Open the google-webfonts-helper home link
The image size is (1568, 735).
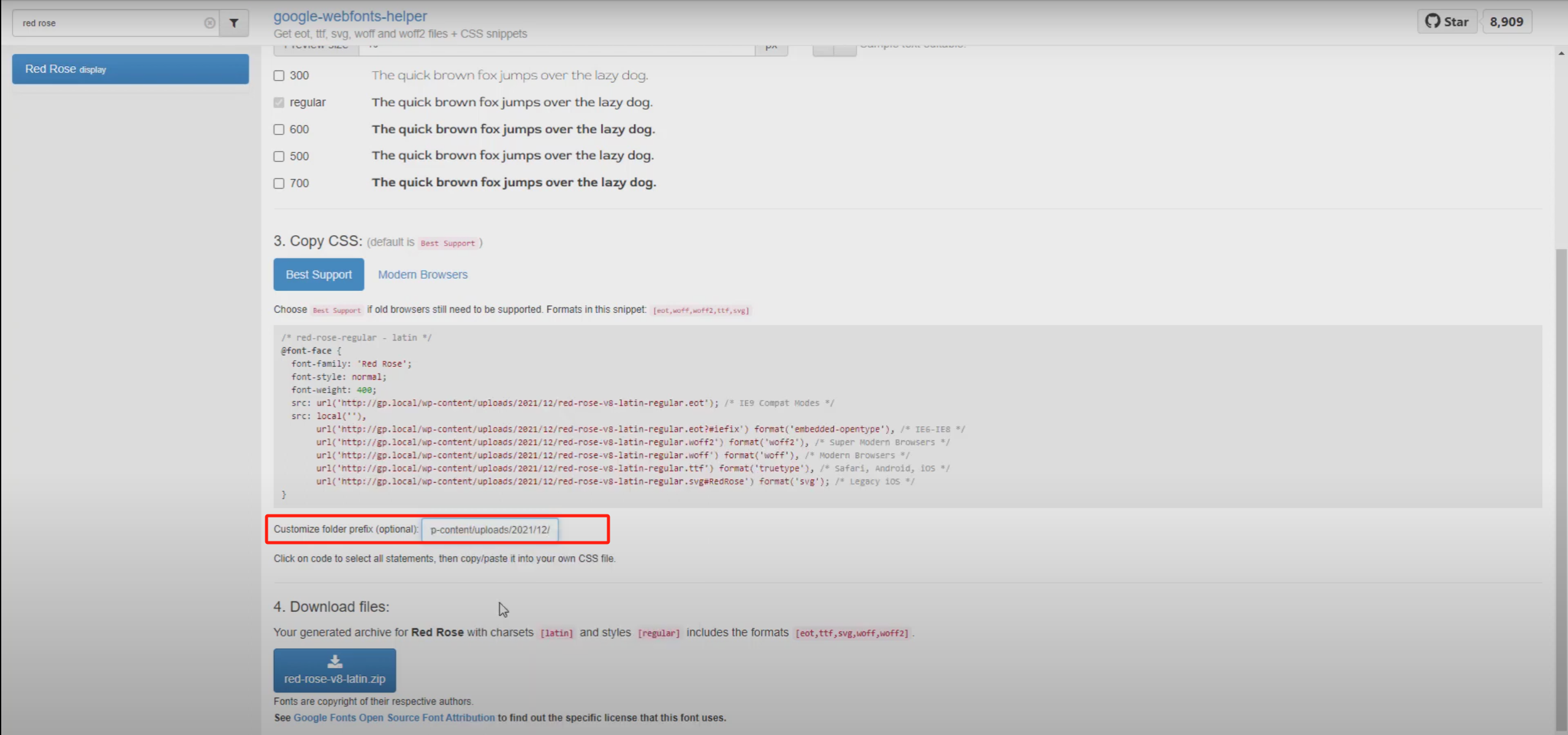350,16
